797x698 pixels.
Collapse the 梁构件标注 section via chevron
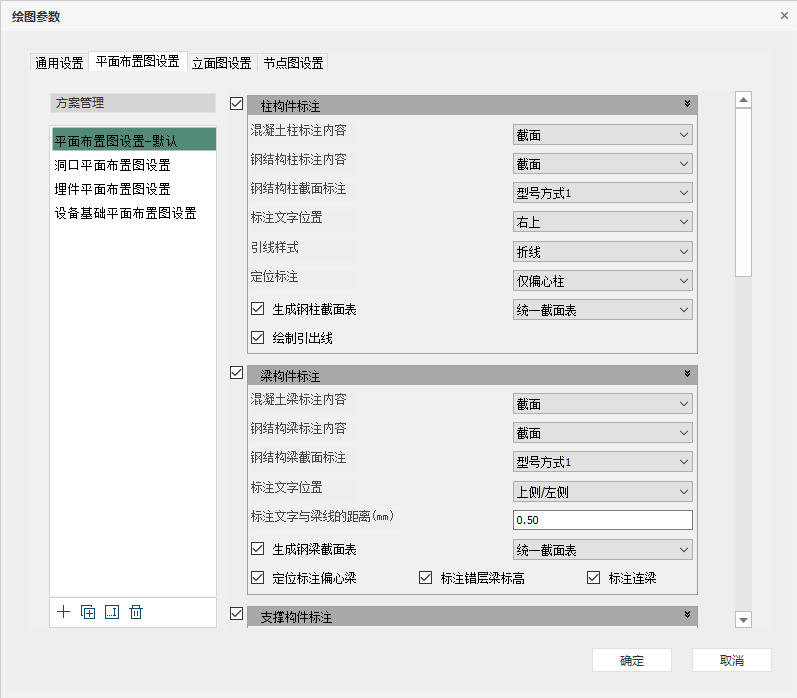point(687,374)
